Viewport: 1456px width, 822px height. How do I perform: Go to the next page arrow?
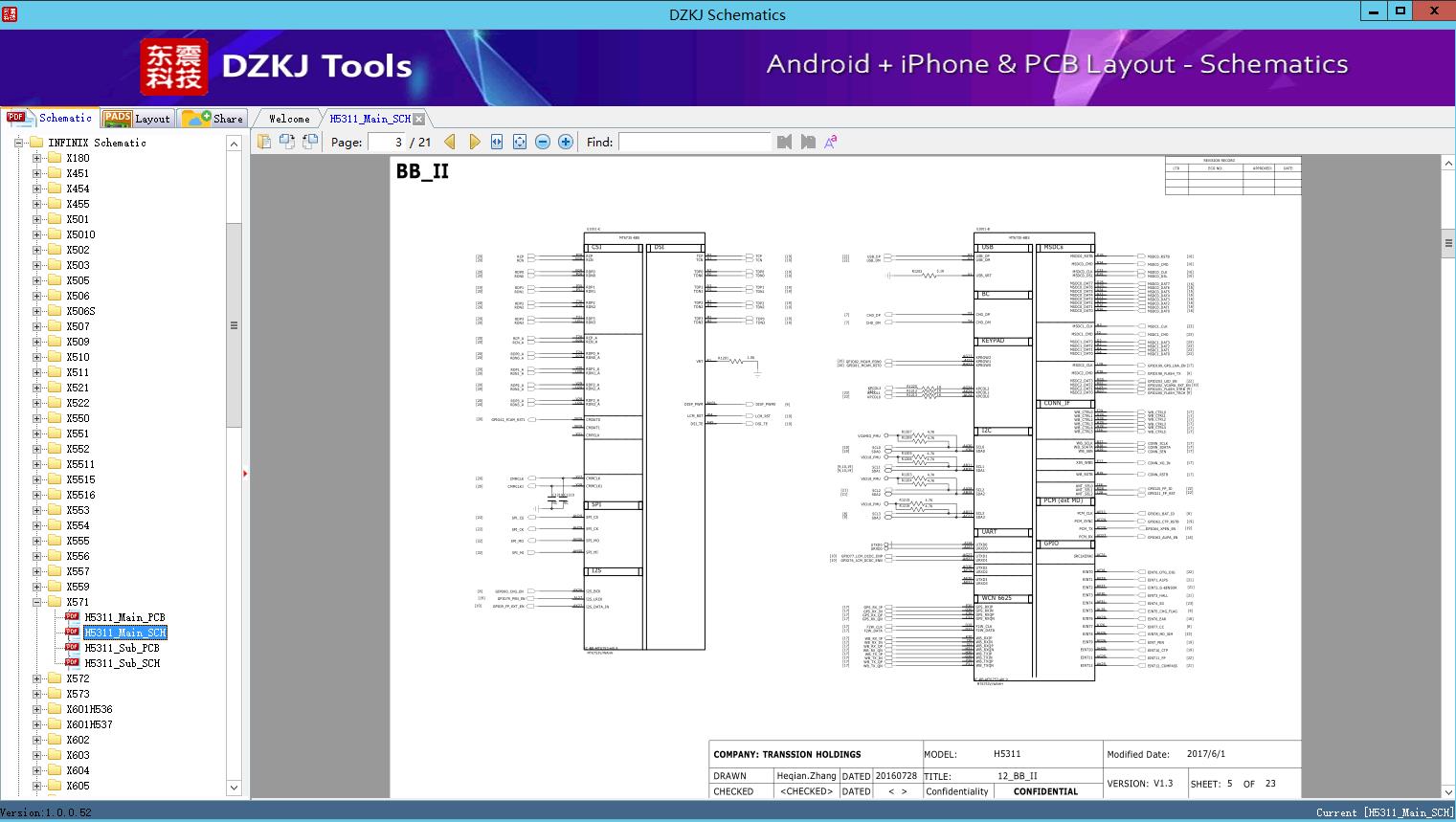pos(474,142)
